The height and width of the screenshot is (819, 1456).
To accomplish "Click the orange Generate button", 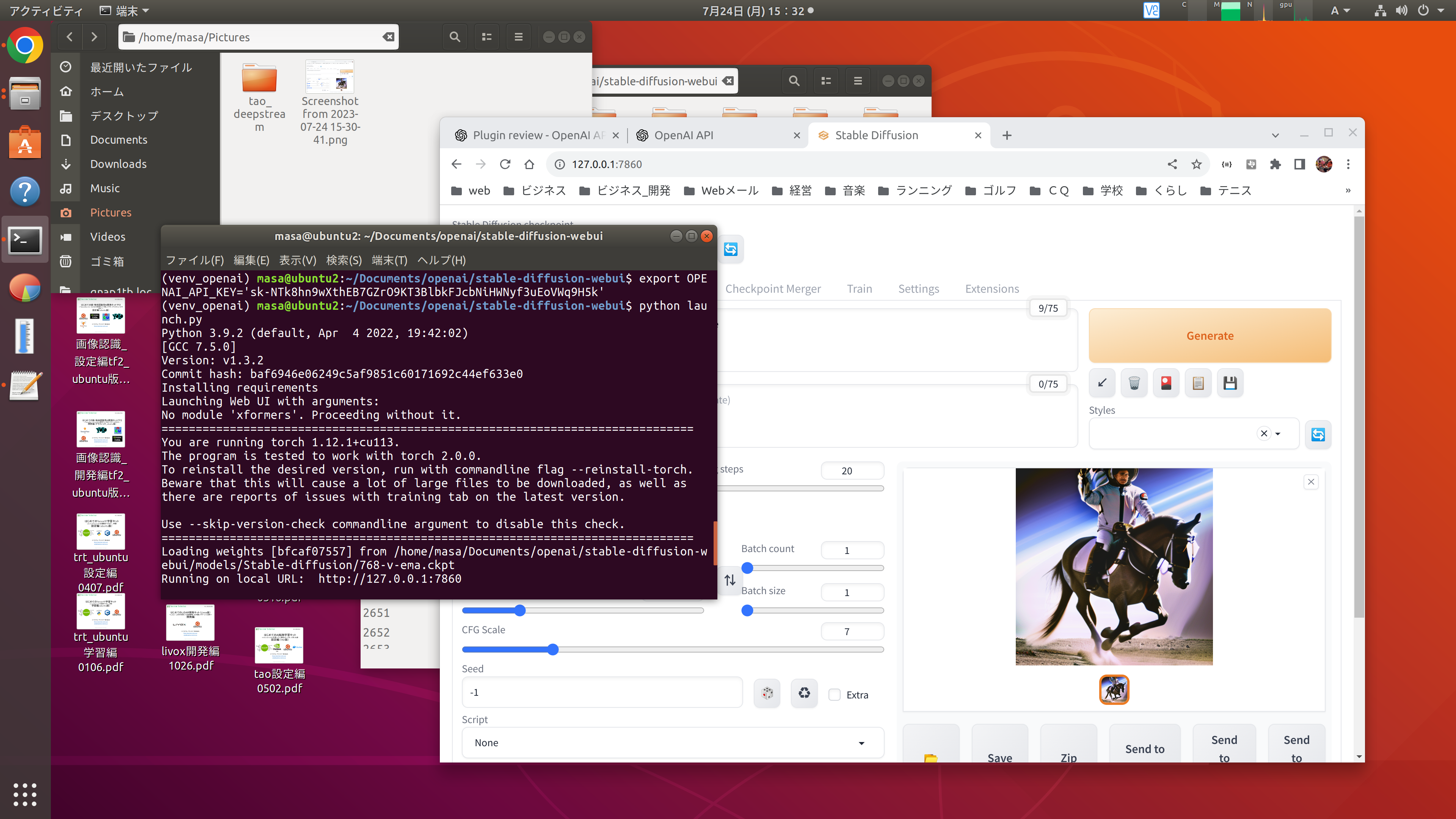I will [x=1210, y=335].
